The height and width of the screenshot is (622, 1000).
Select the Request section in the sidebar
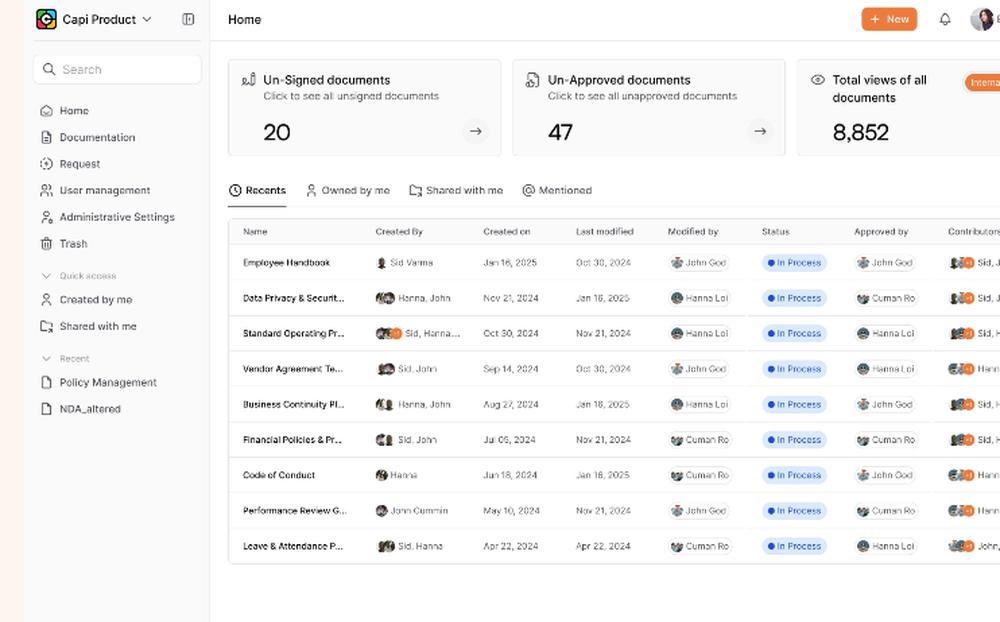click(79, 163)
